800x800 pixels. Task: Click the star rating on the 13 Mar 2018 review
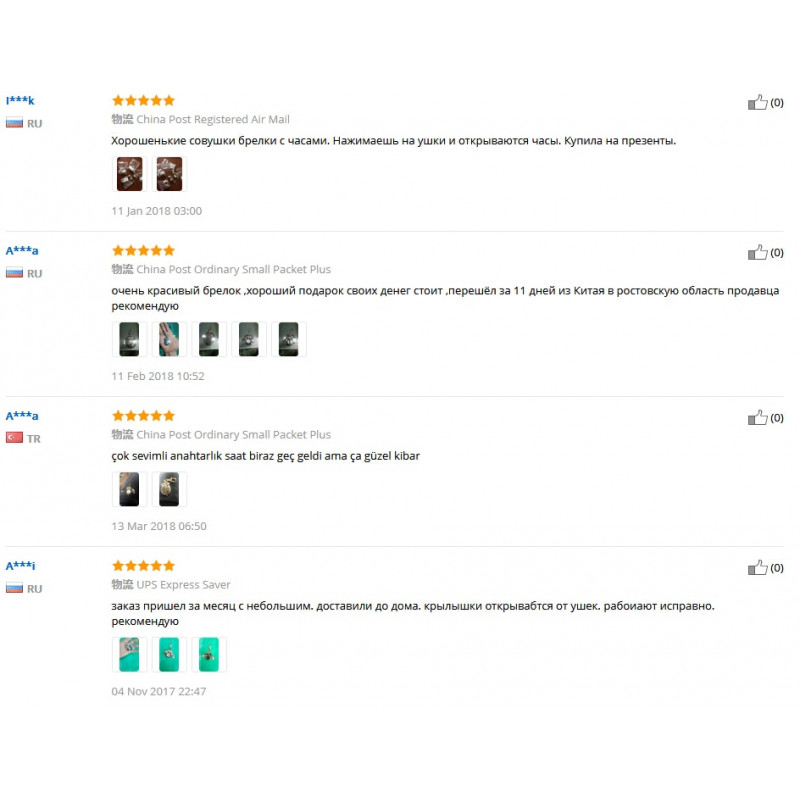[x=143, y=415]
